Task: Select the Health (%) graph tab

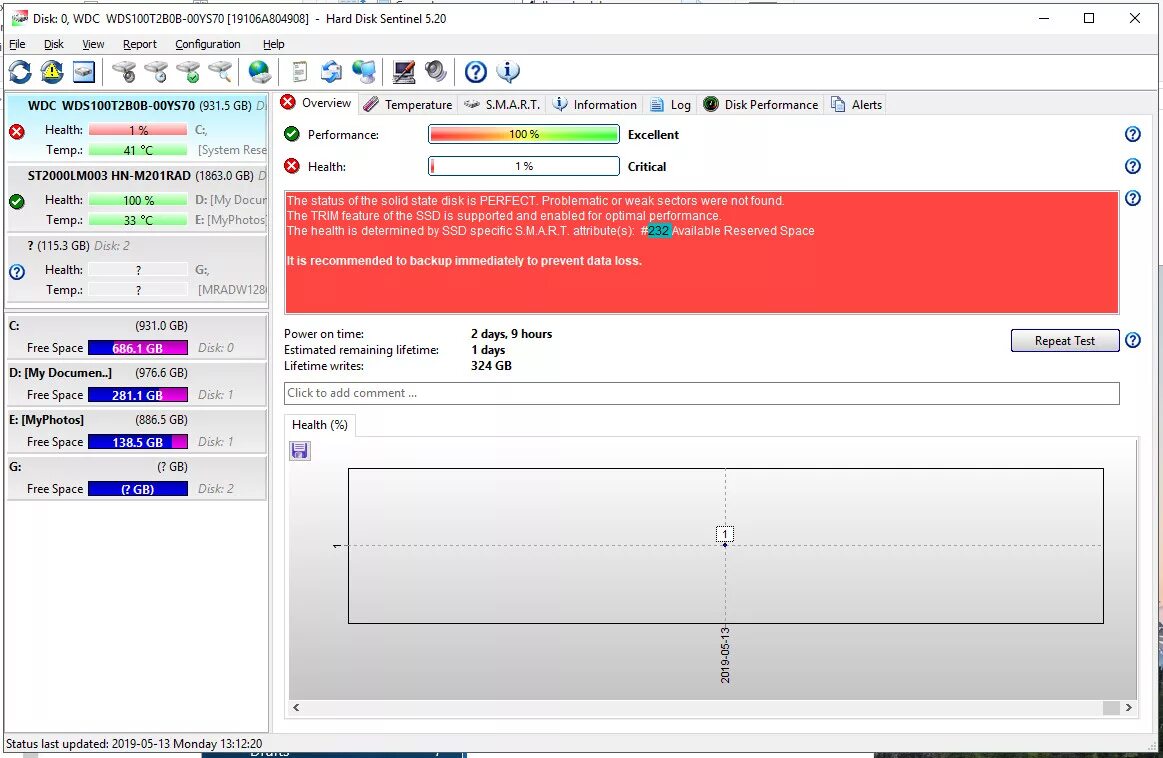Action: pos(320,425)
